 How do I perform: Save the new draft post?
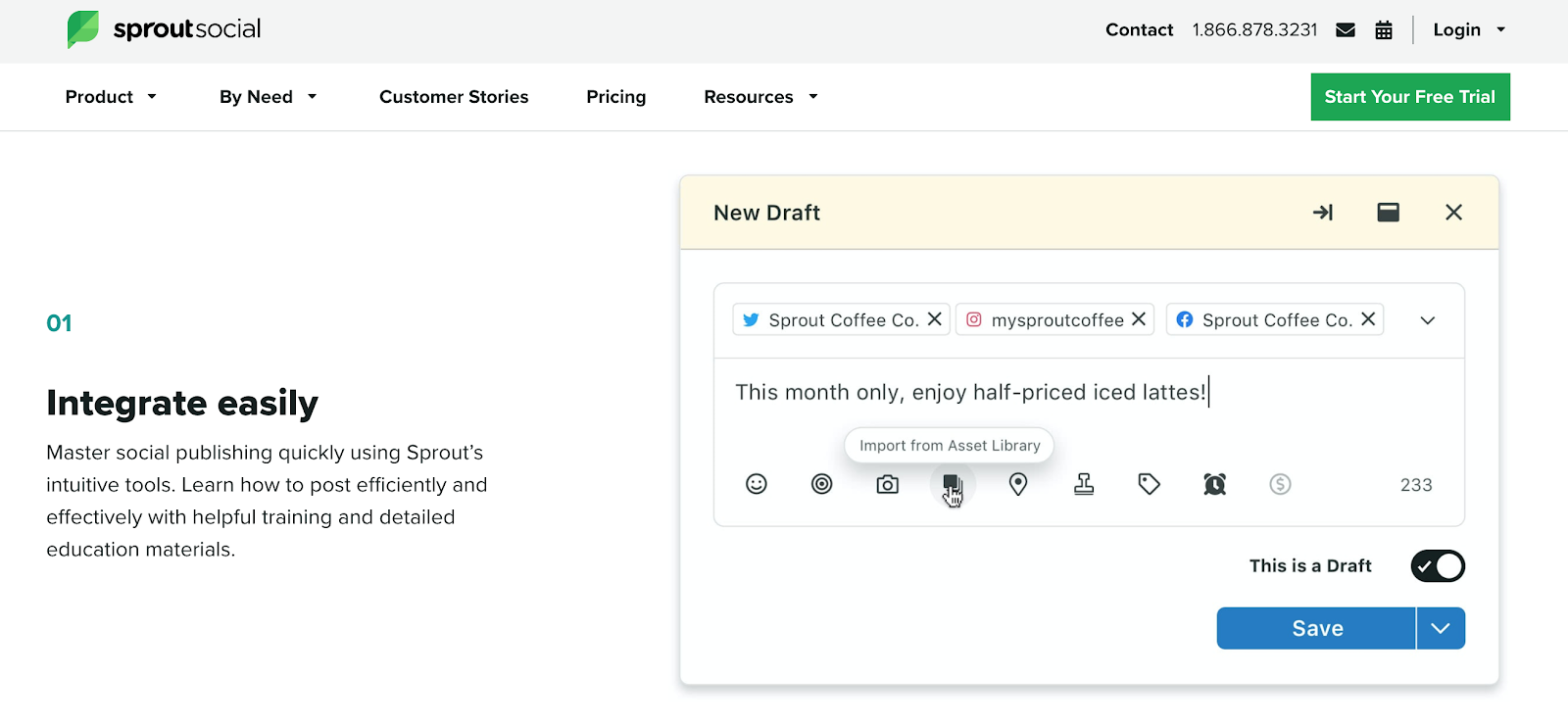1316,629
